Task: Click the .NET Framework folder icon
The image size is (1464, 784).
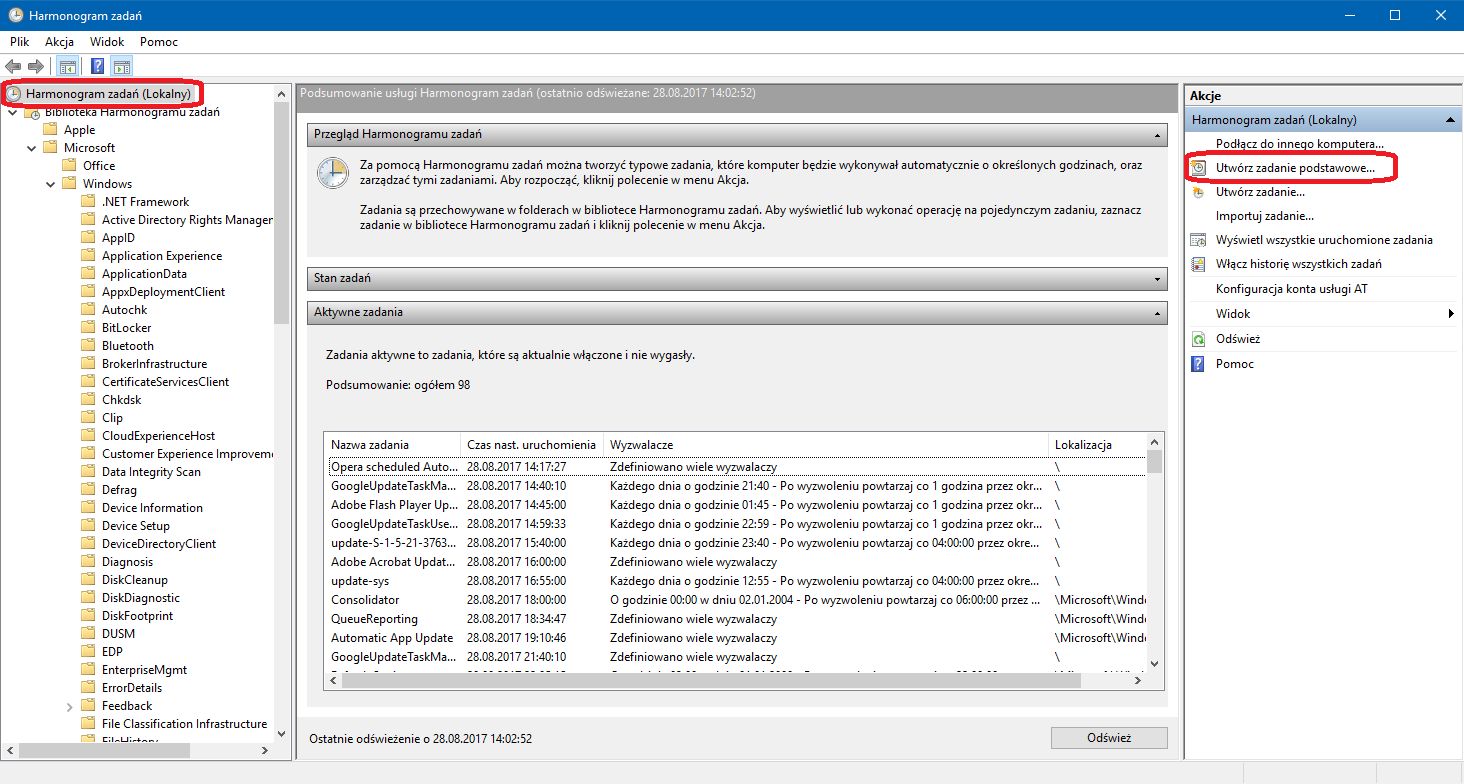Action: 89,201
